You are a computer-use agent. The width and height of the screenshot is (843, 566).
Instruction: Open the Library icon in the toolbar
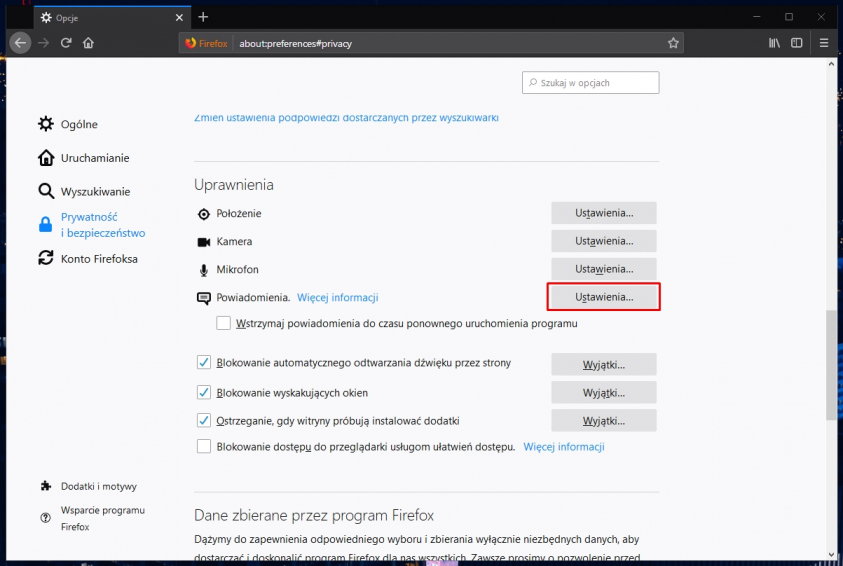pos(774,43)
